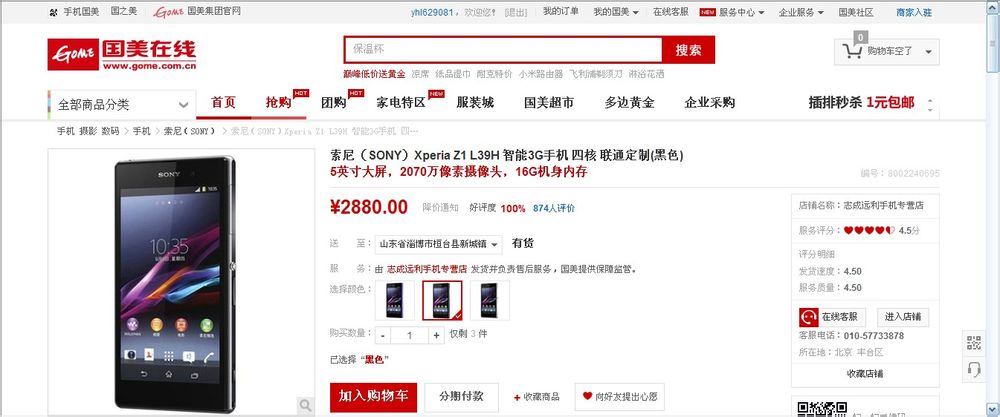Click the 插排秒杀 1元包邮 promo
This screenshot has width=1000, height=417.
(861, 103)
